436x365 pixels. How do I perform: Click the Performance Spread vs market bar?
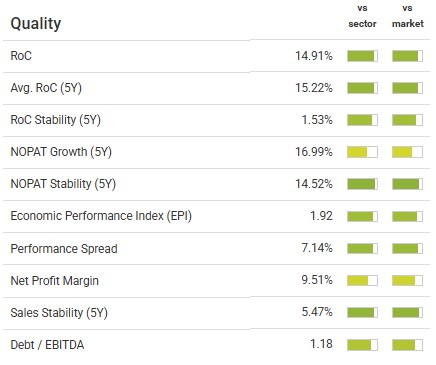pos(407,248)
